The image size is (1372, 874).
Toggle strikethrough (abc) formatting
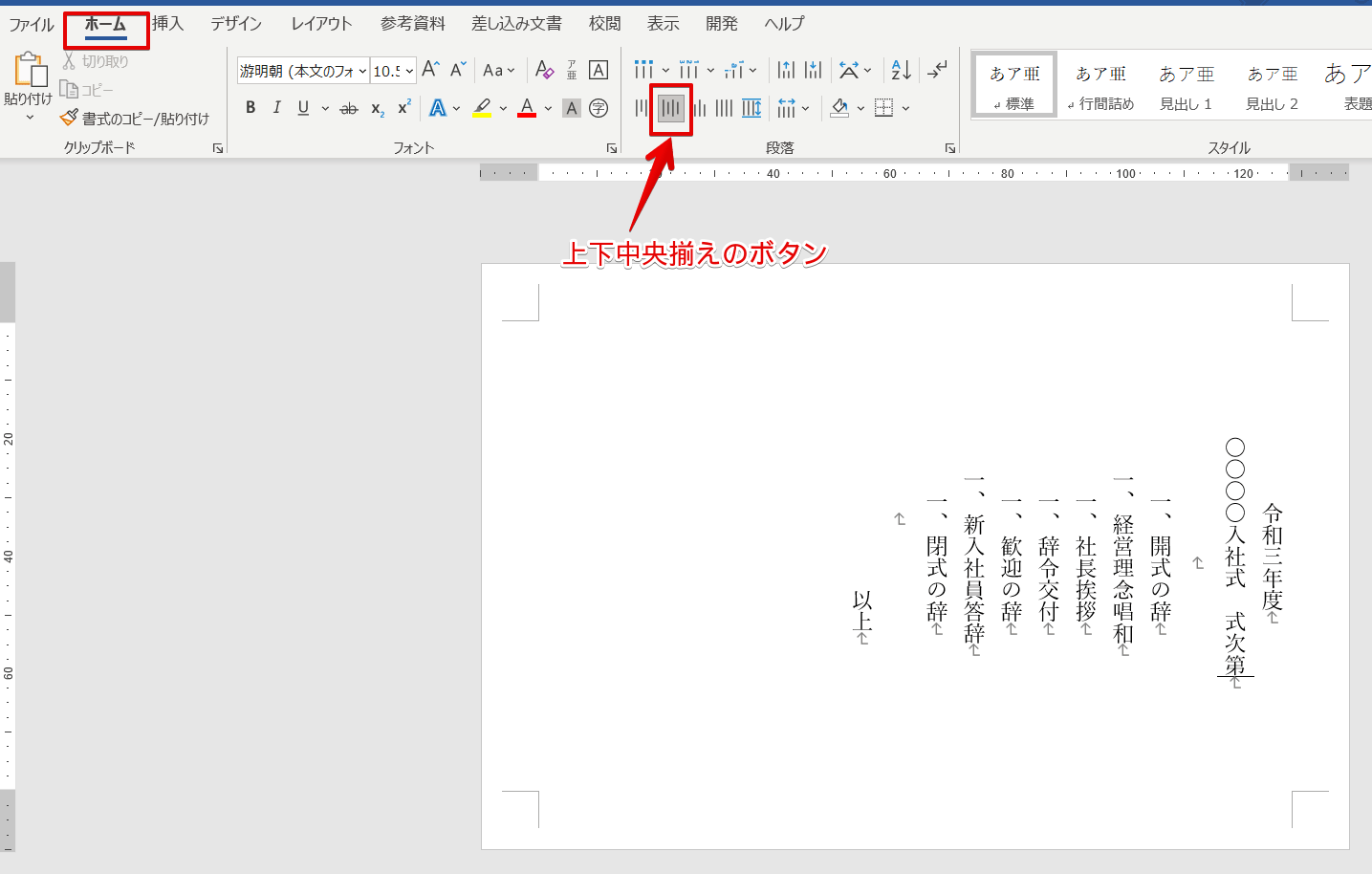point(349,108)
